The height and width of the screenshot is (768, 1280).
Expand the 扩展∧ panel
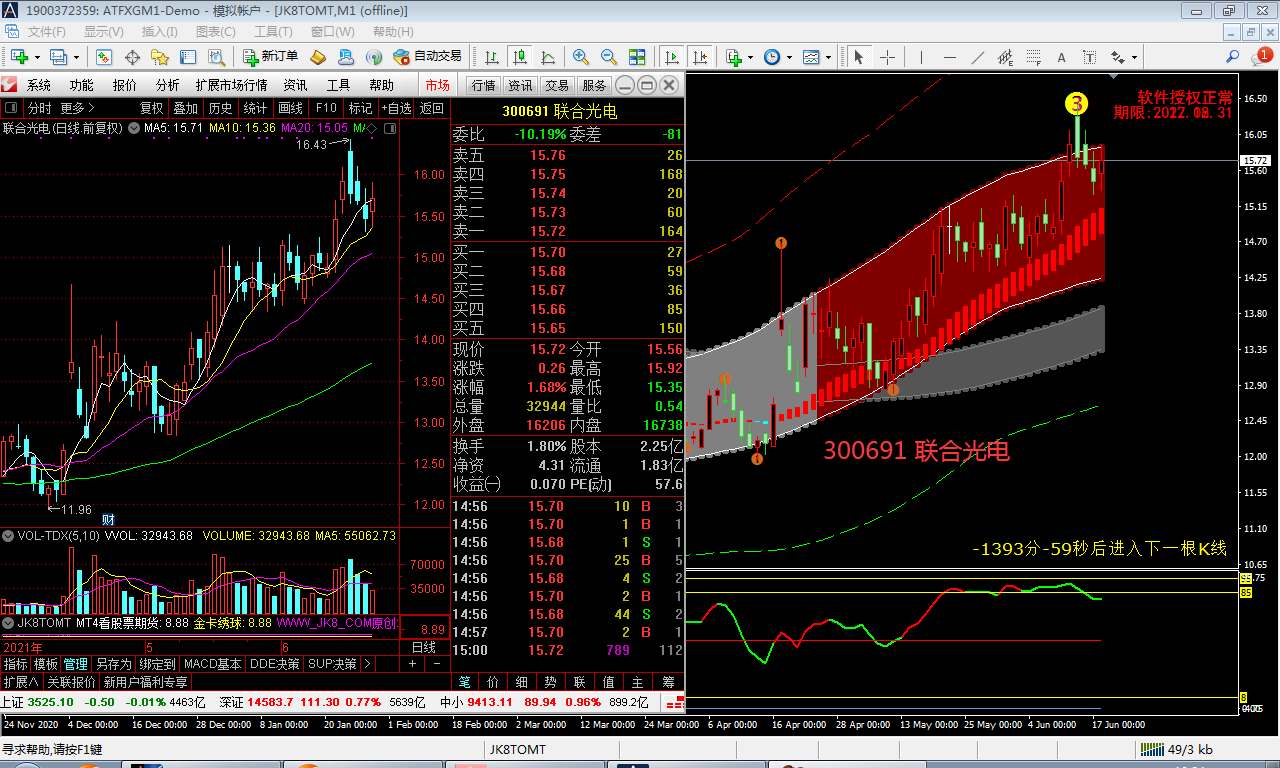(20, 682)
